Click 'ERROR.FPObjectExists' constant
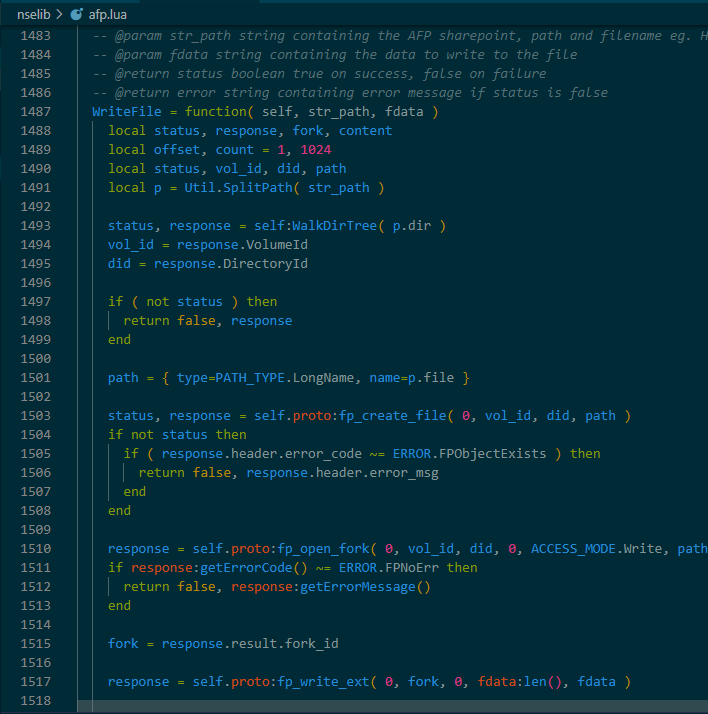Screen dimensions: 708x714 click(469, 454)
